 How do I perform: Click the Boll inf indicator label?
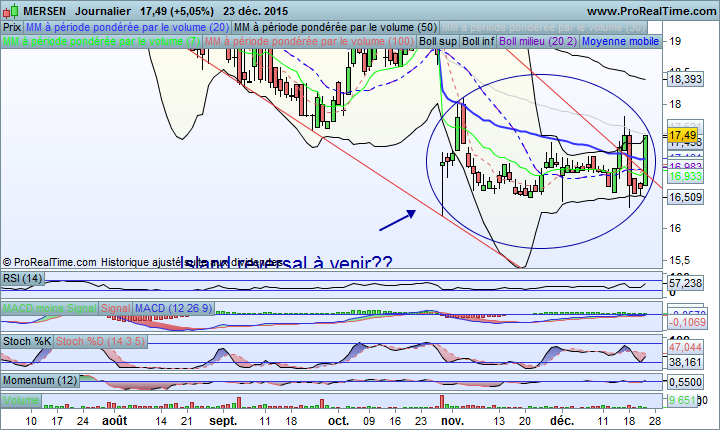[478, 41]
